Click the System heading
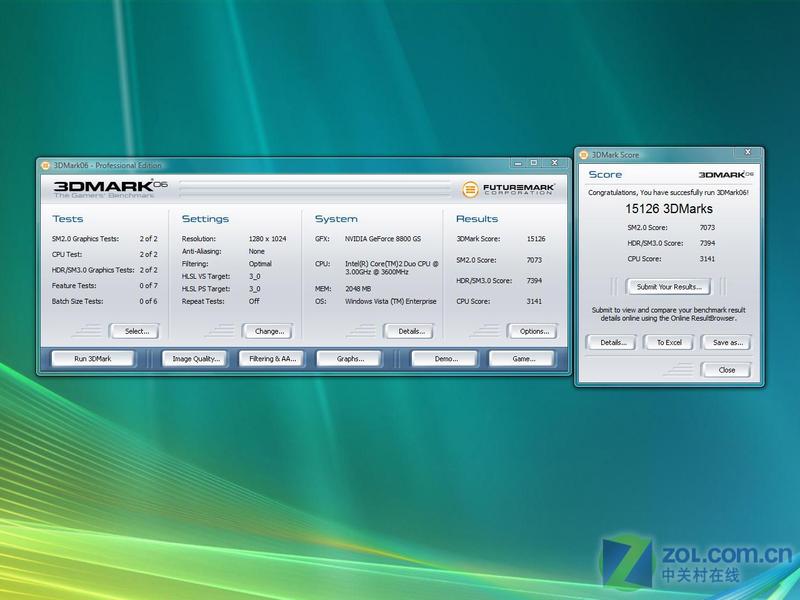The image size is (800, 600). point(336,219)
